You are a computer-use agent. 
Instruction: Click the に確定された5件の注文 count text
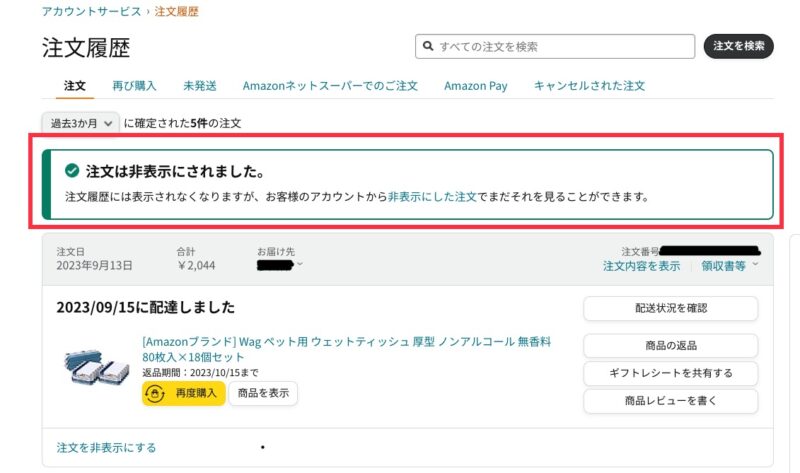182,123
